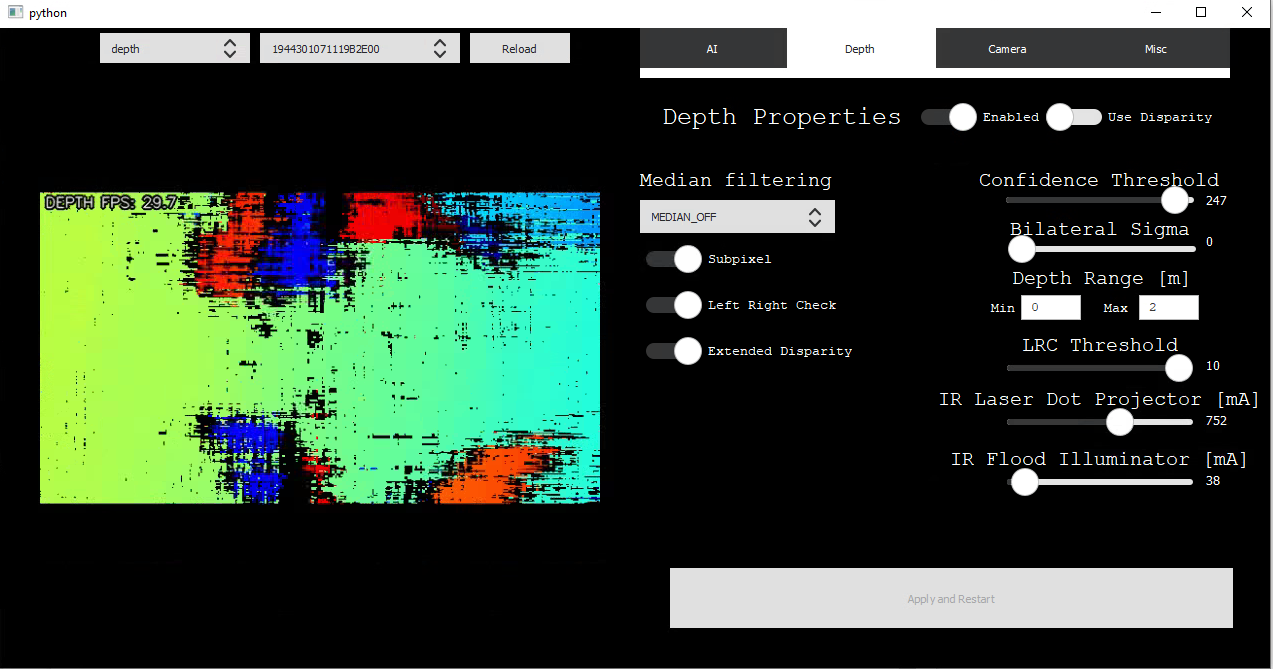
Task: Switch to the AI tab
Action: tap(712, 48)
